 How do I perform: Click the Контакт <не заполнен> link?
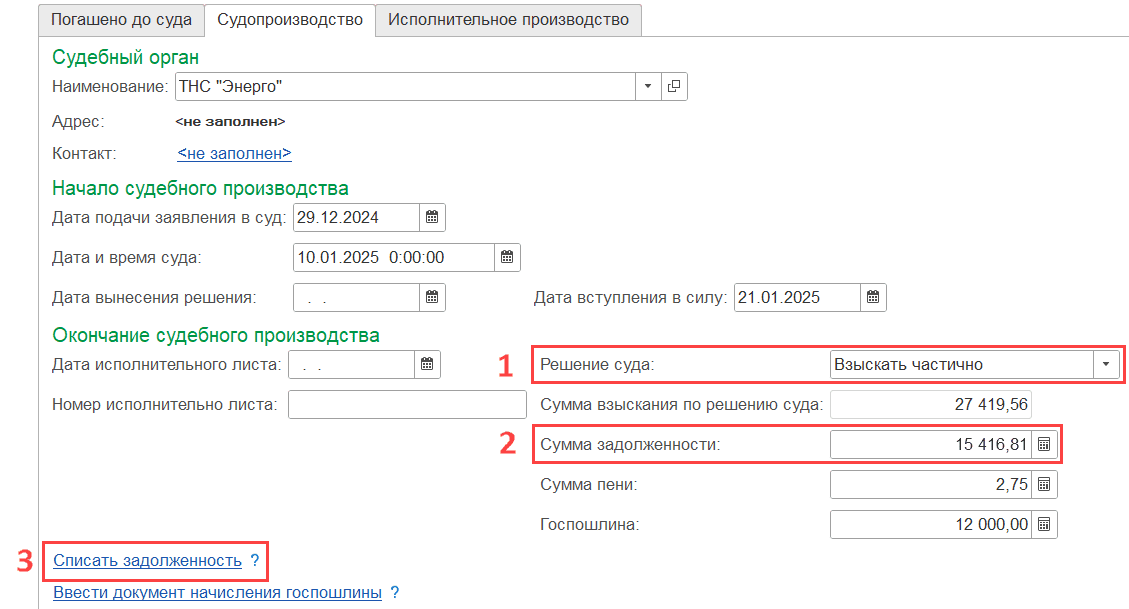point(234,154)
